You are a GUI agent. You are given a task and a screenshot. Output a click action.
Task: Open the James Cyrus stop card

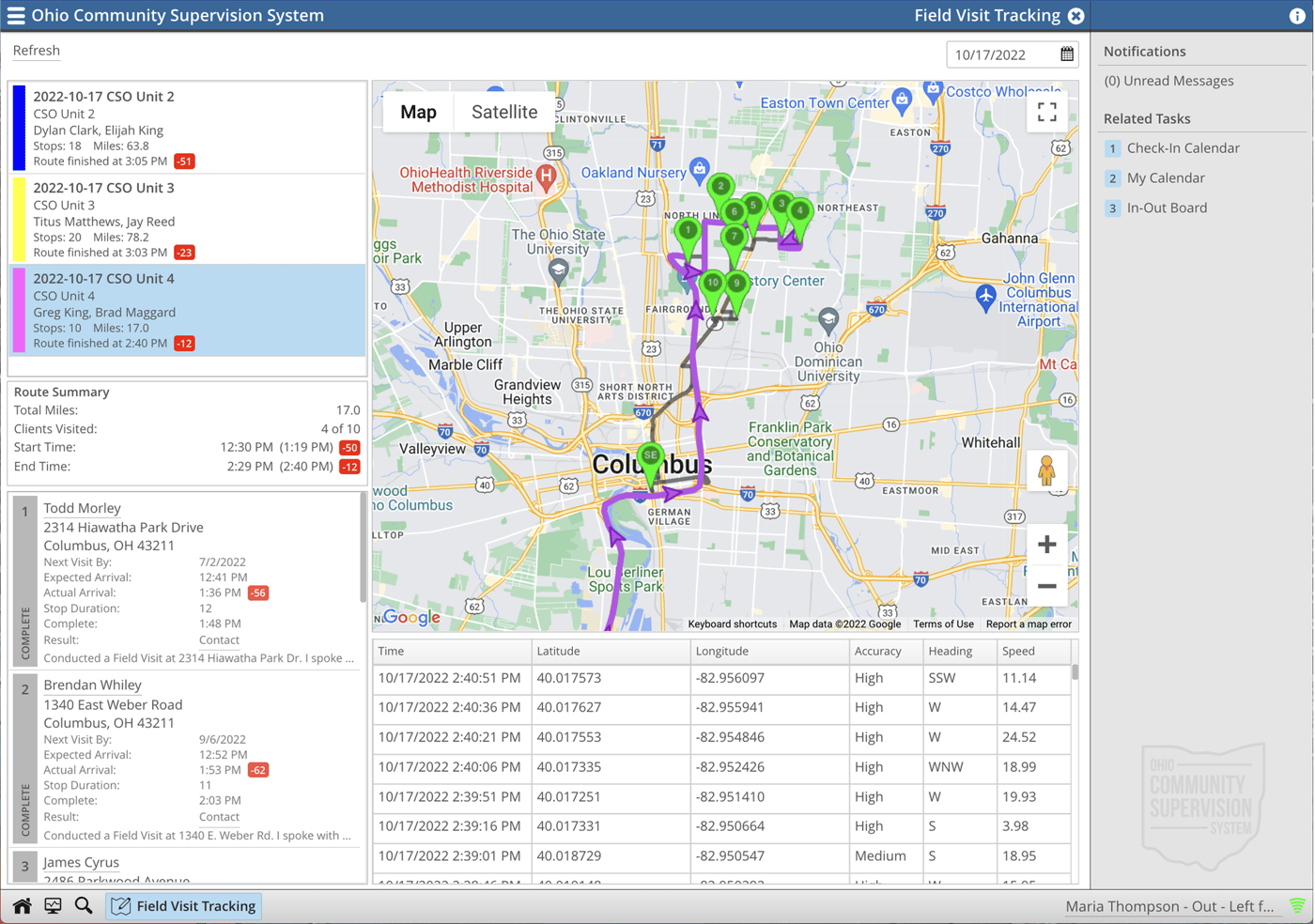(x=185, y=867)
